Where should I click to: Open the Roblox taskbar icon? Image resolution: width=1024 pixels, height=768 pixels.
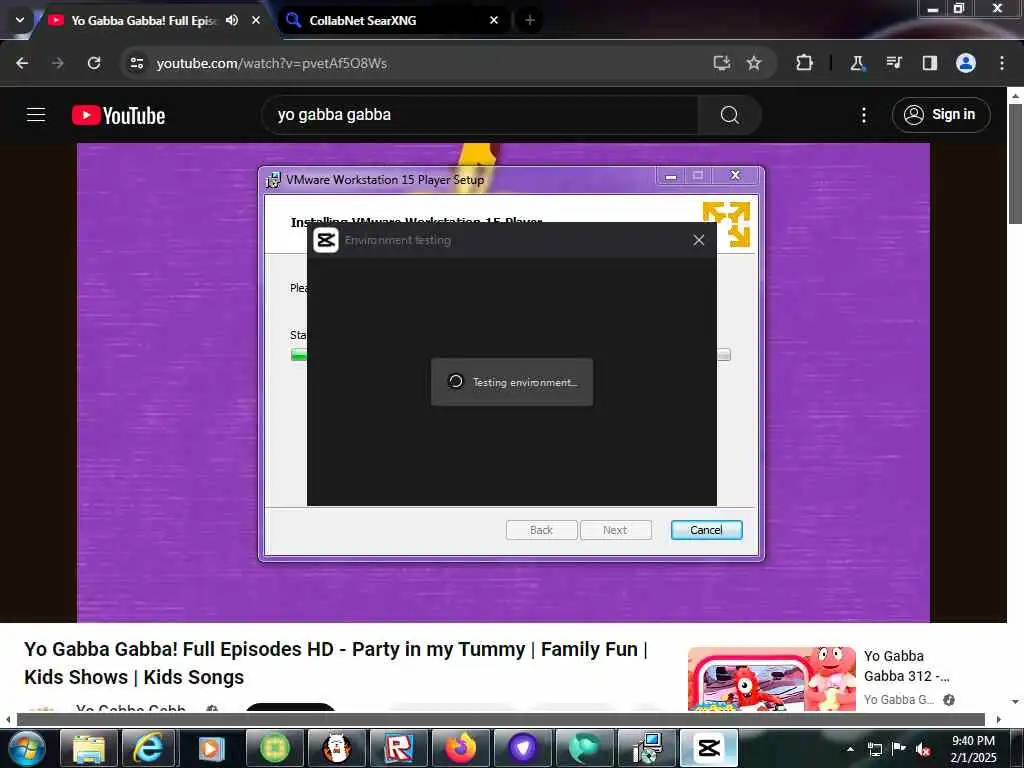click(398, 748)
